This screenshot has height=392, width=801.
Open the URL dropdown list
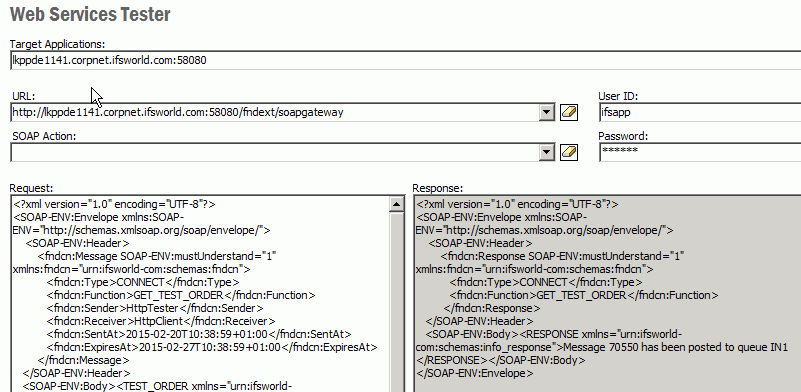point(547,112)
